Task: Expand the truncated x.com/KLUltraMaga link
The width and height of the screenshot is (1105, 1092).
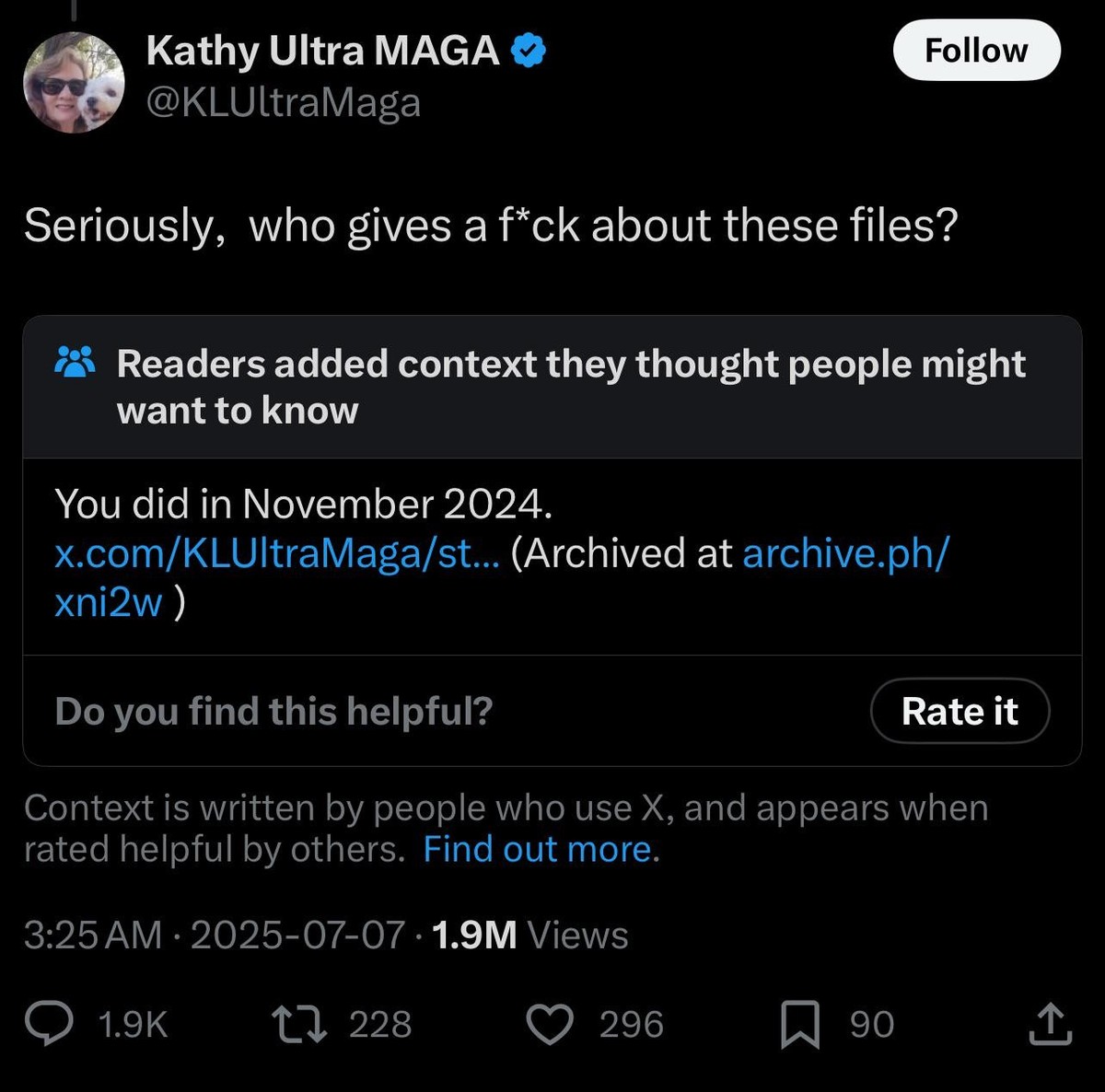Action: pyautogui.click(x=274, y=552)
